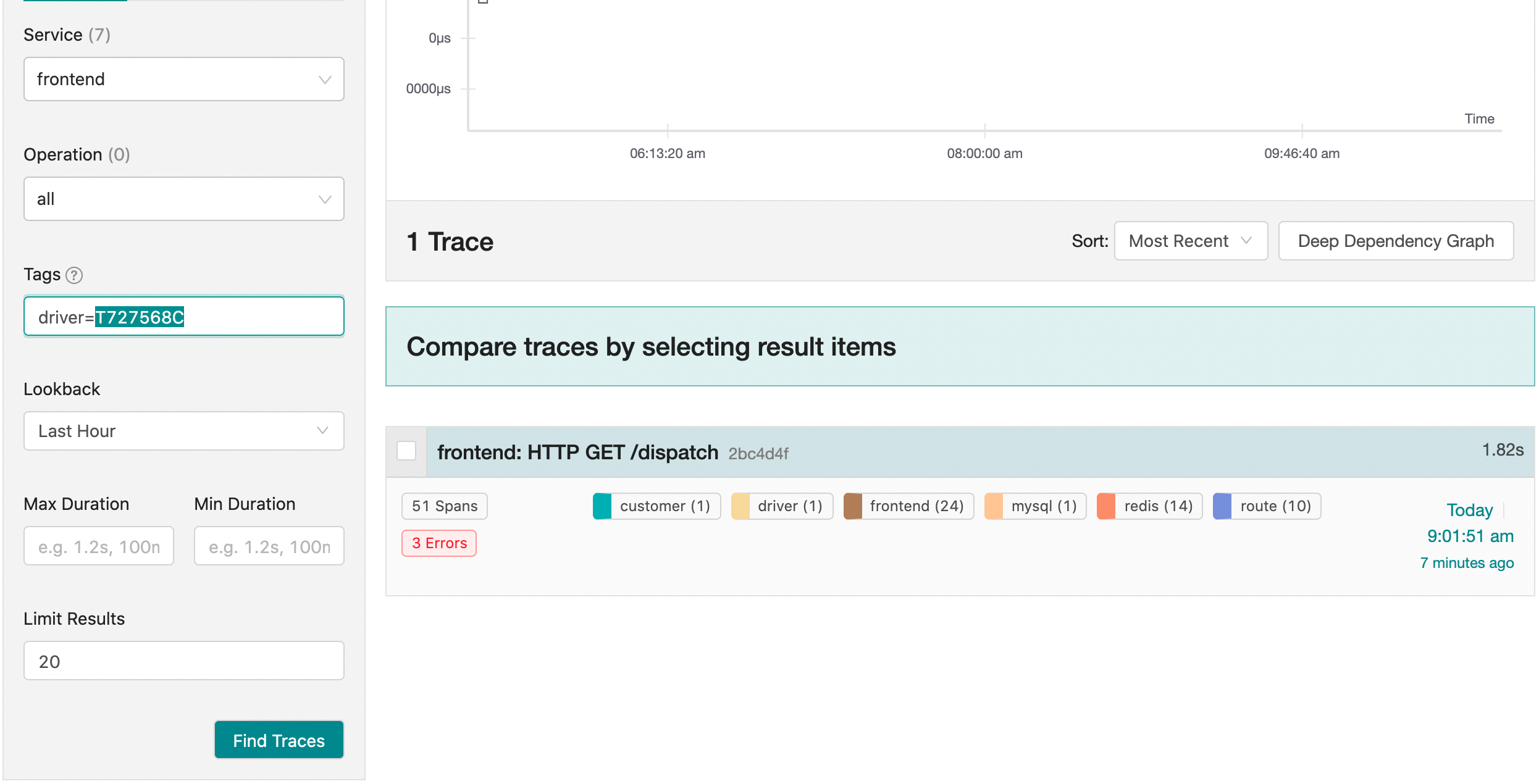Open the frontend HTTP GET /dispatch trace
1539x784 pixels.
tap(577, 452)
